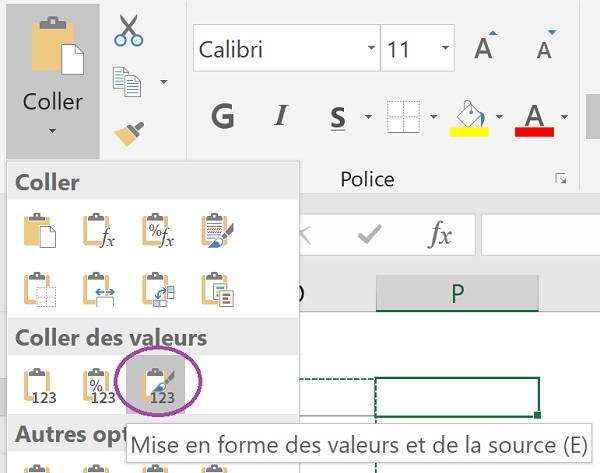600x473 pixels.
Task: Copy selection with the copy icon
Action: [127, 82]
